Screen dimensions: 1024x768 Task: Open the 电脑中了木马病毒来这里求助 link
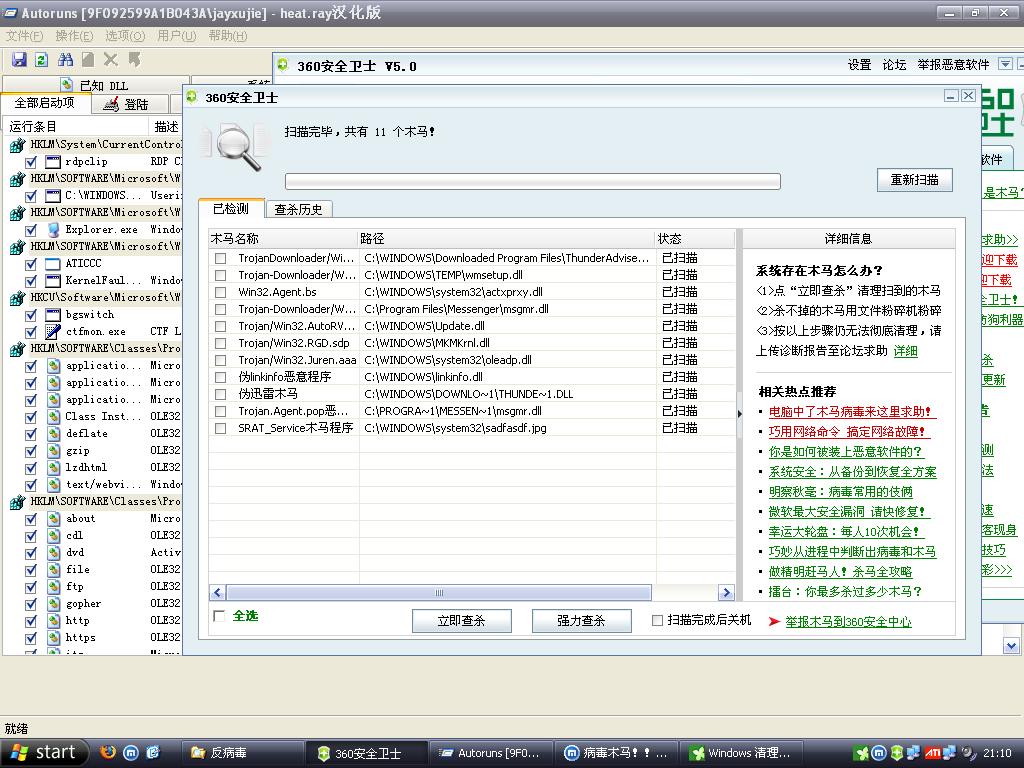(x=850, y=411)
